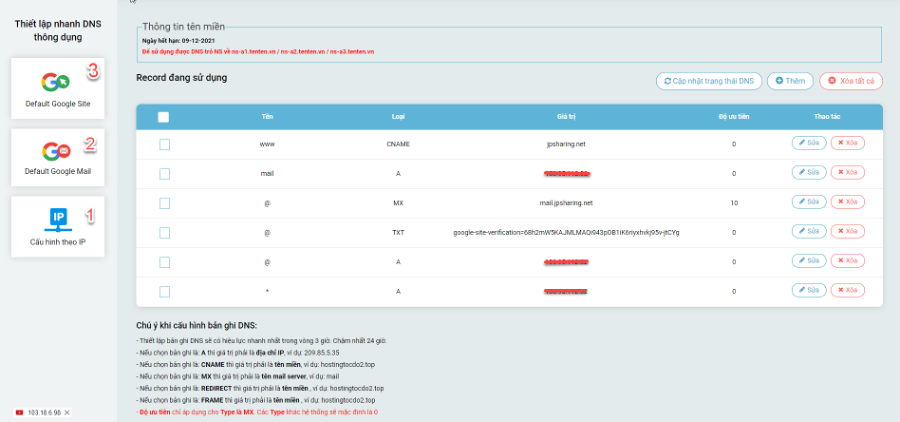The width and height of the screenshot is (900, 422).
Task: Edit the @ A record with Sửa
Action: click(809, 261)
